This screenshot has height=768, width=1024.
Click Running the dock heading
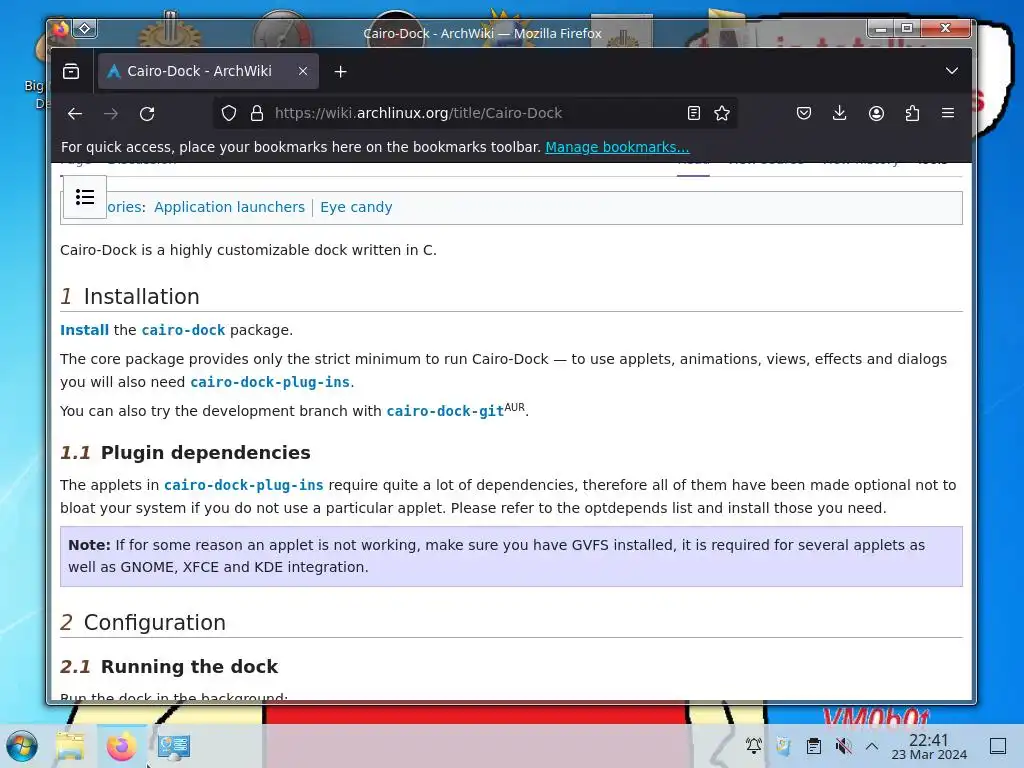click(189, 666)
